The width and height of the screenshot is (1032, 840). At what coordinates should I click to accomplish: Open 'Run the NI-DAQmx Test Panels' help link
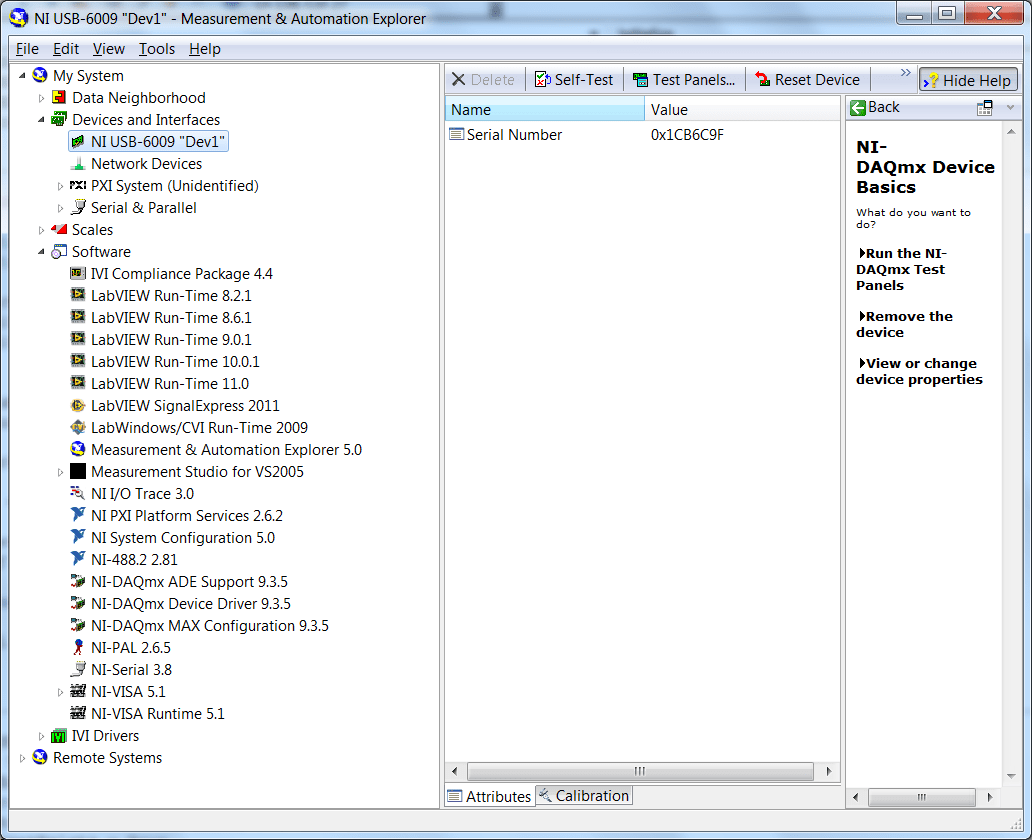[x=902, y=269]
